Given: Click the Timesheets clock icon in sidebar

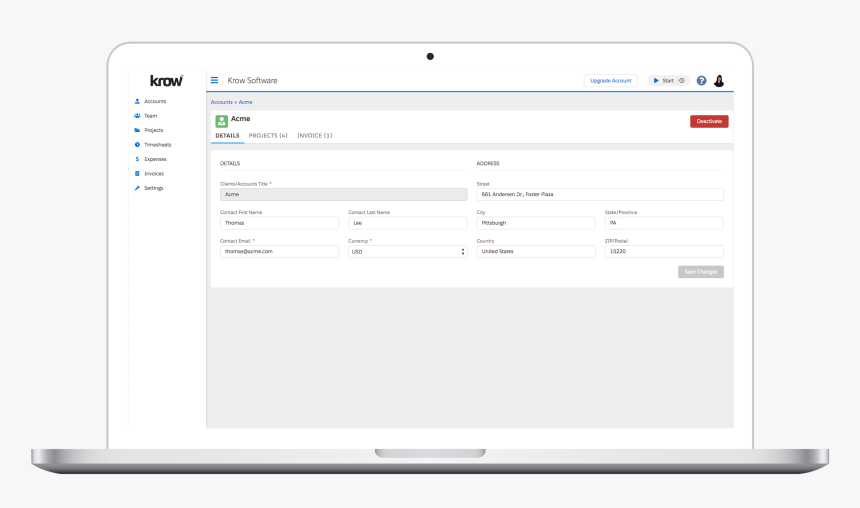Looking at the screenshot, I should click(x=137, y=145).
